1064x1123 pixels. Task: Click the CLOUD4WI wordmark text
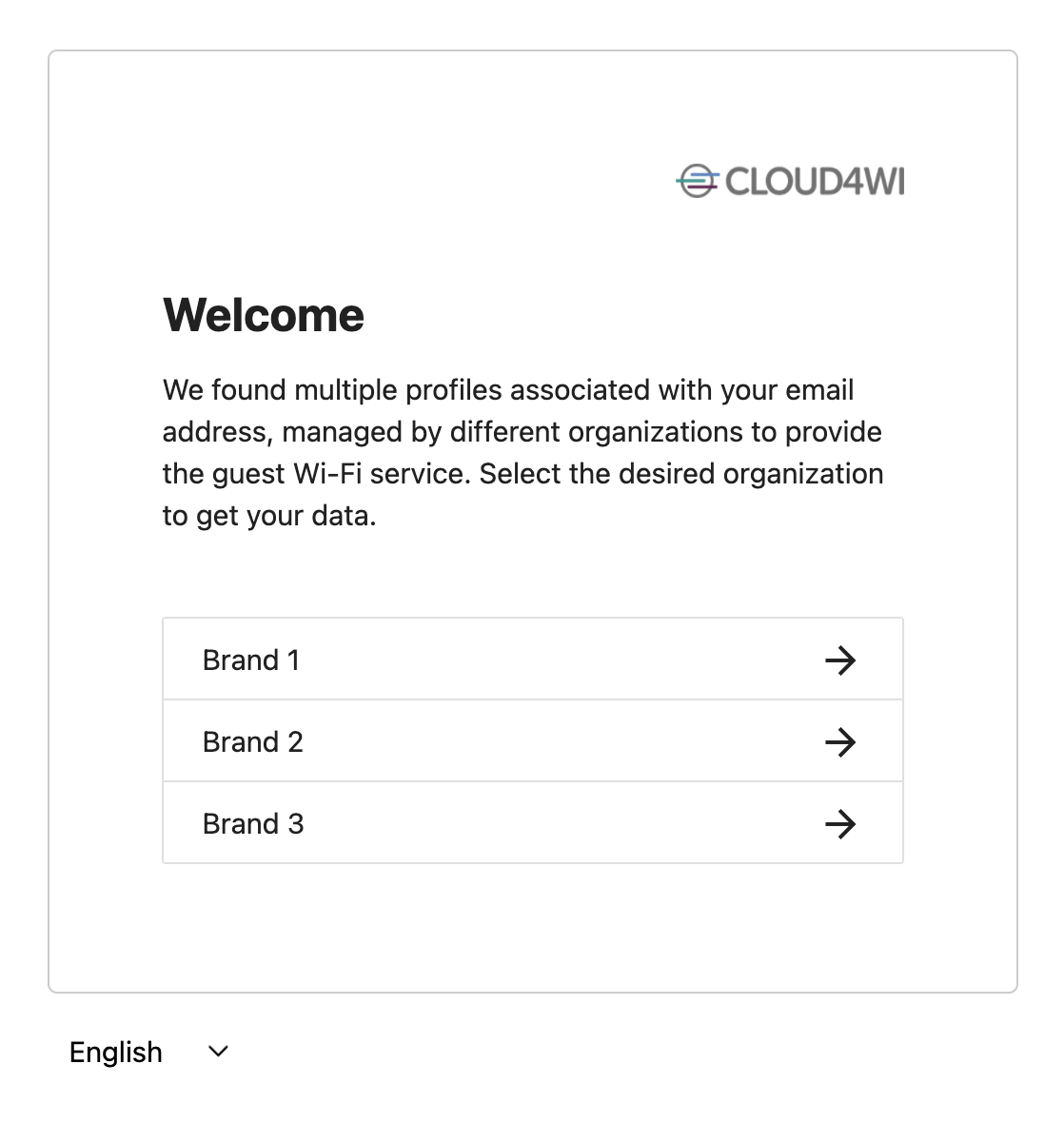[815, 181]
